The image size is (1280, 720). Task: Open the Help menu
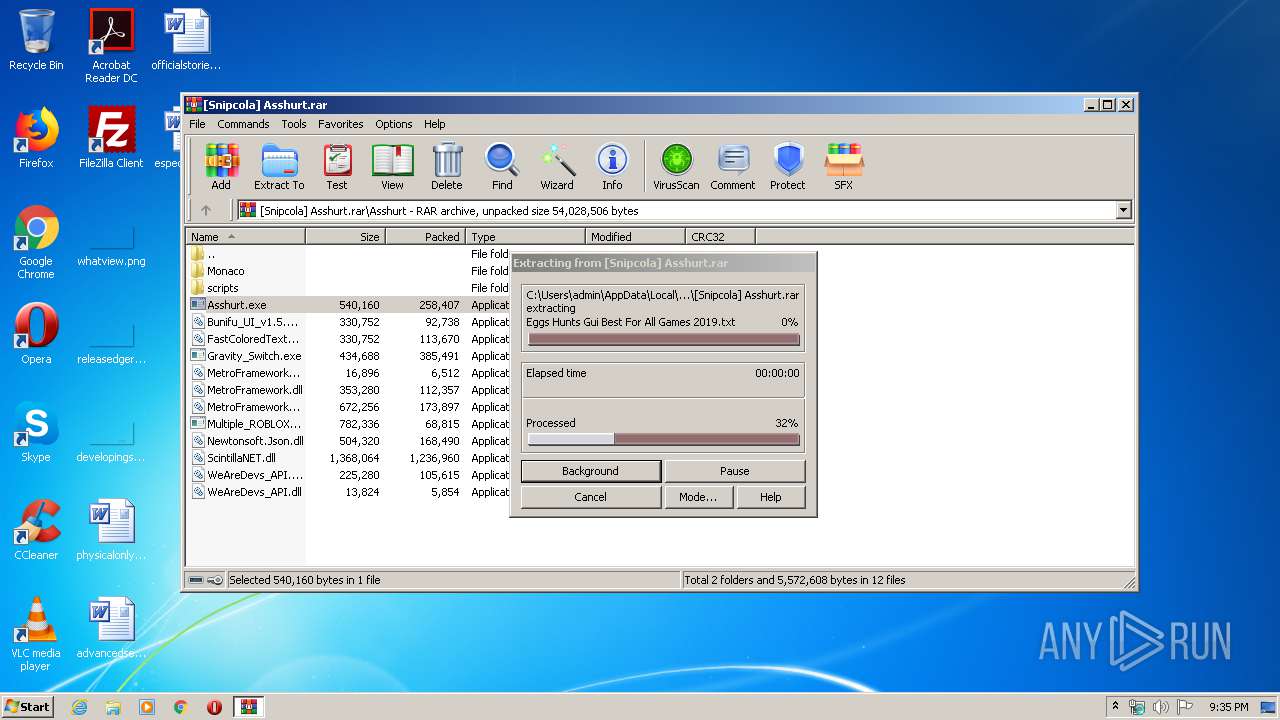point(435,124)
